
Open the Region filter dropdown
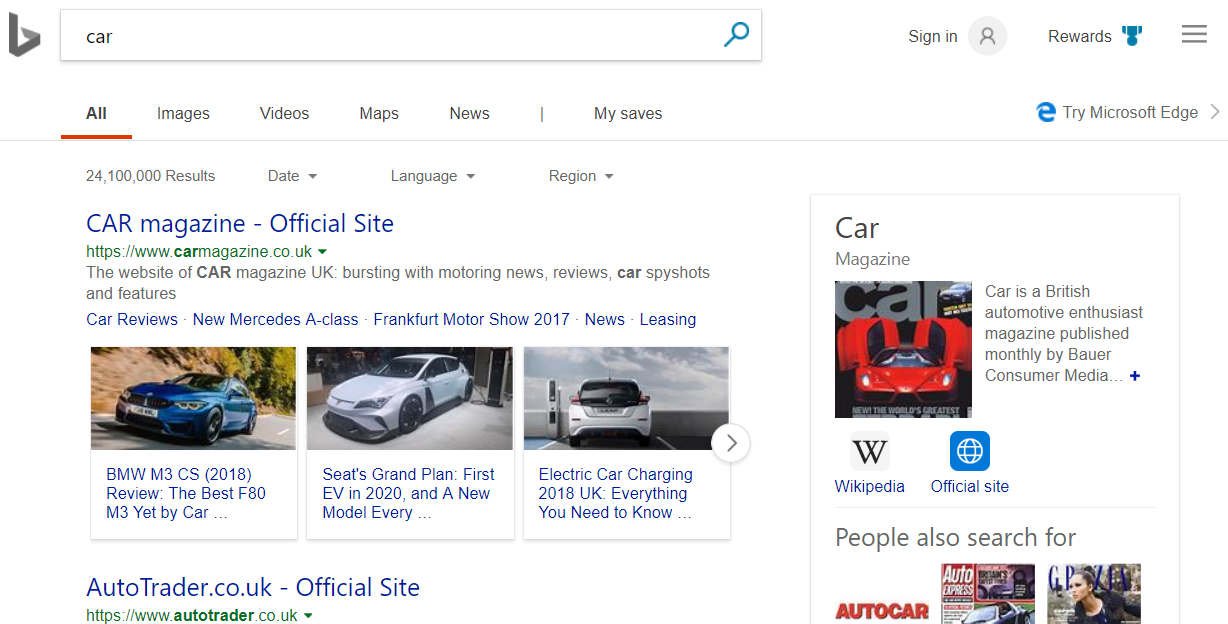tap(580, 176)
